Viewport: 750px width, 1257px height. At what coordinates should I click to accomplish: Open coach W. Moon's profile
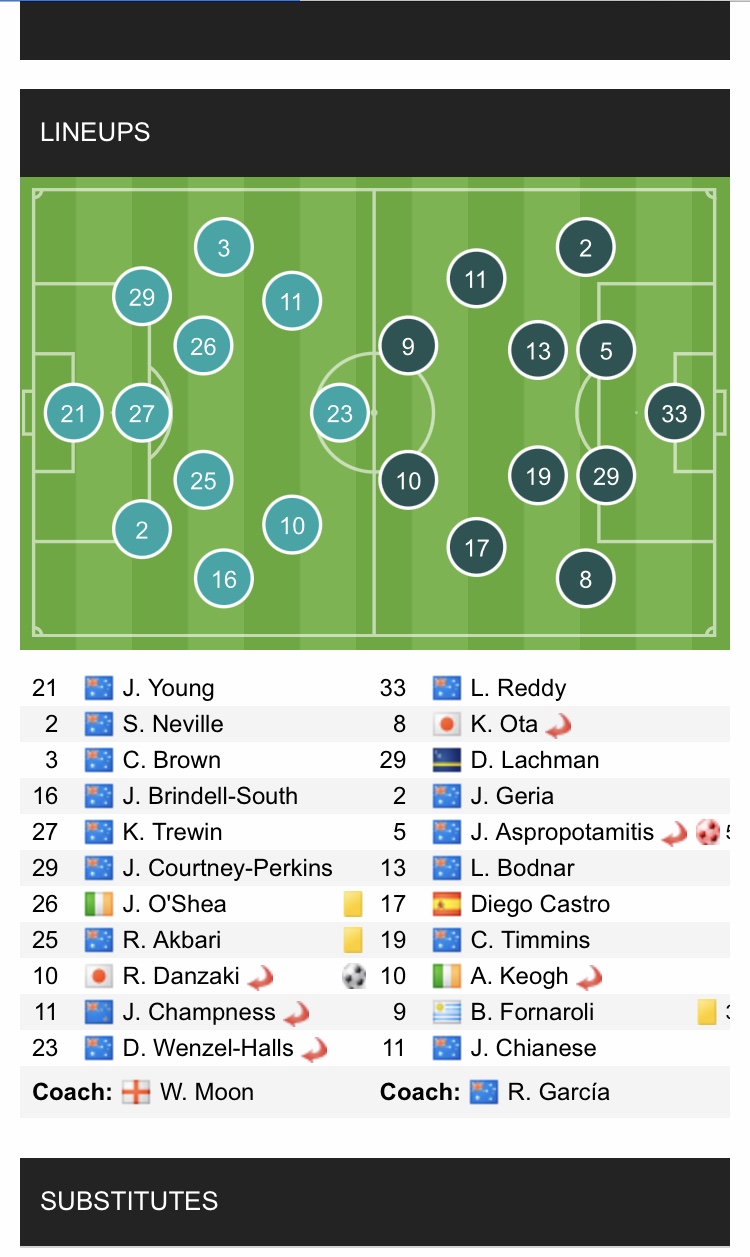pyautogui.click(x=207, y=1092)
